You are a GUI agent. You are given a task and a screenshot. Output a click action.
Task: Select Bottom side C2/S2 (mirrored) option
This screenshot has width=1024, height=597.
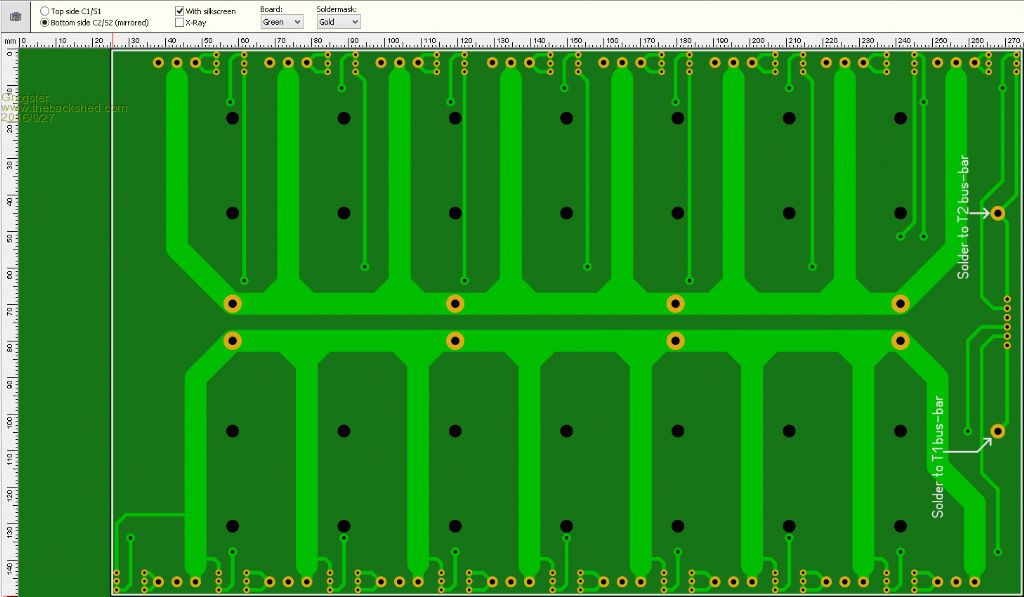click(x=44, y=21)
